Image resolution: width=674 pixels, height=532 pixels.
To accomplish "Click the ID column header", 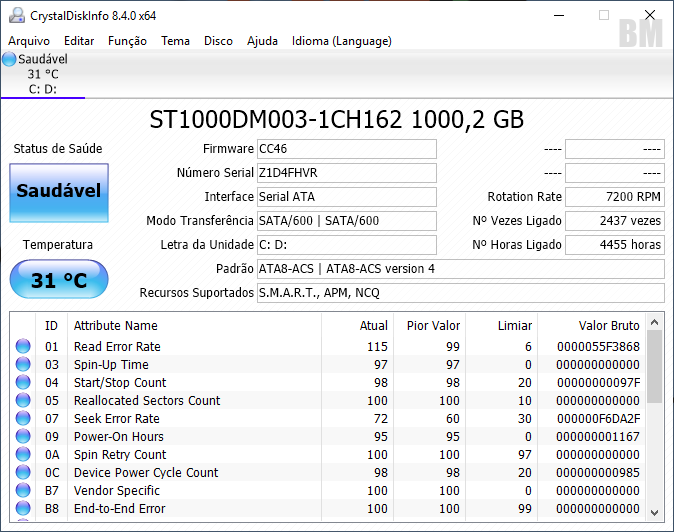I will pos(51,326).
